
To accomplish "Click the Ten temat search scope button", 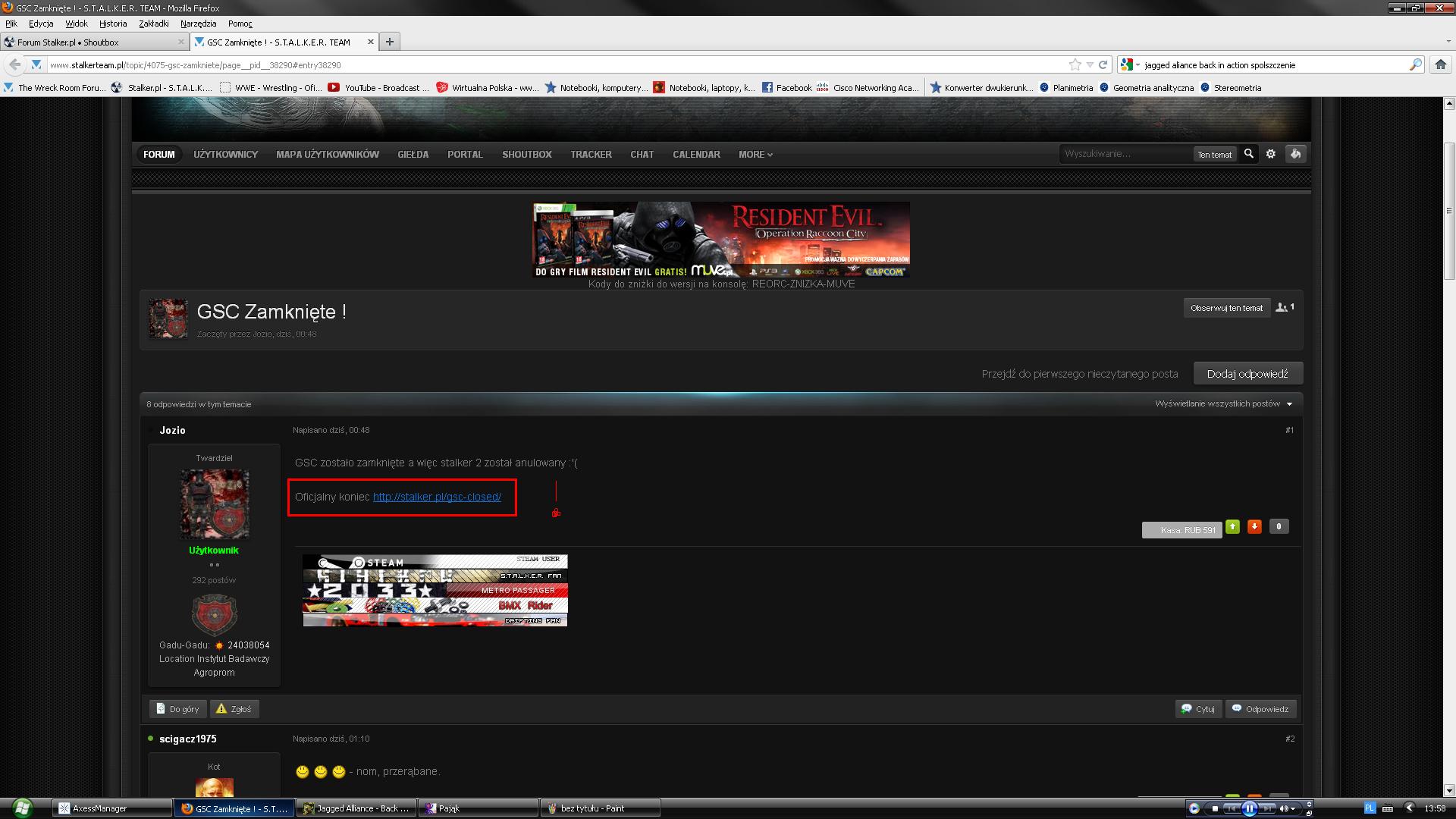I will click(1214, 154).
